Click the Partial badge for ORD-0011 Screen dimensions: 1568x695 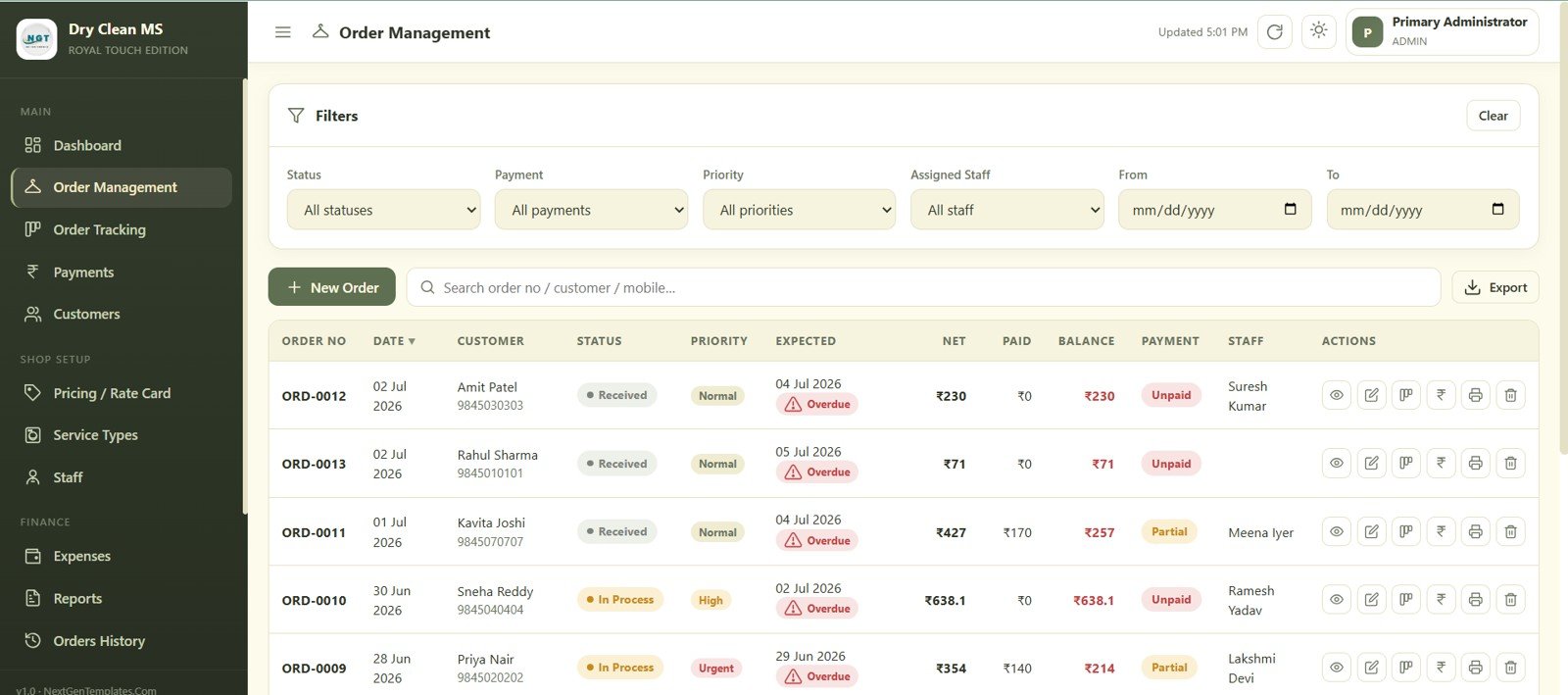pyautogui.click(x=1169, y=531)
